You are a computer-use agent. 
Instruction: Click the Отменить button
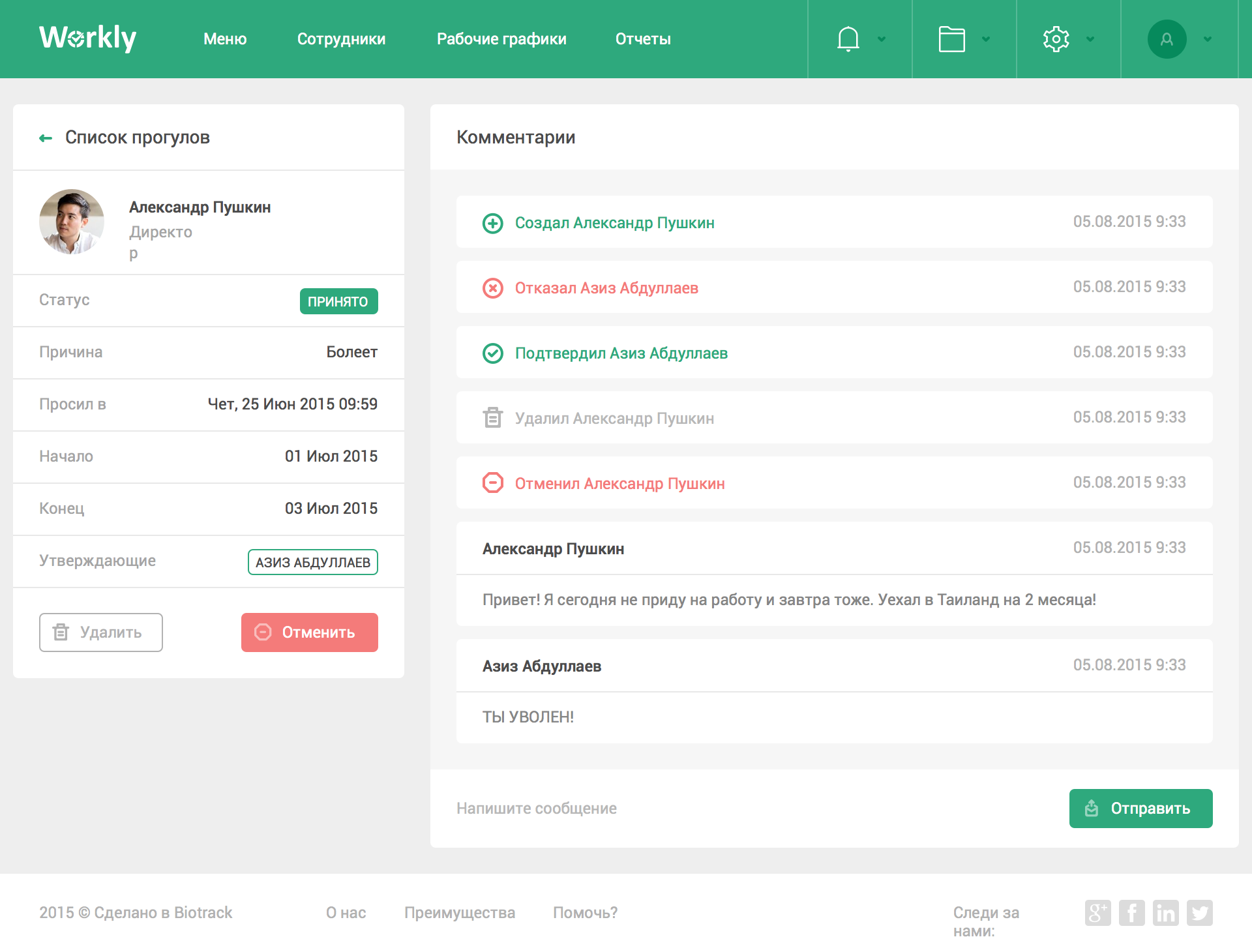click(x=309, y=632)
